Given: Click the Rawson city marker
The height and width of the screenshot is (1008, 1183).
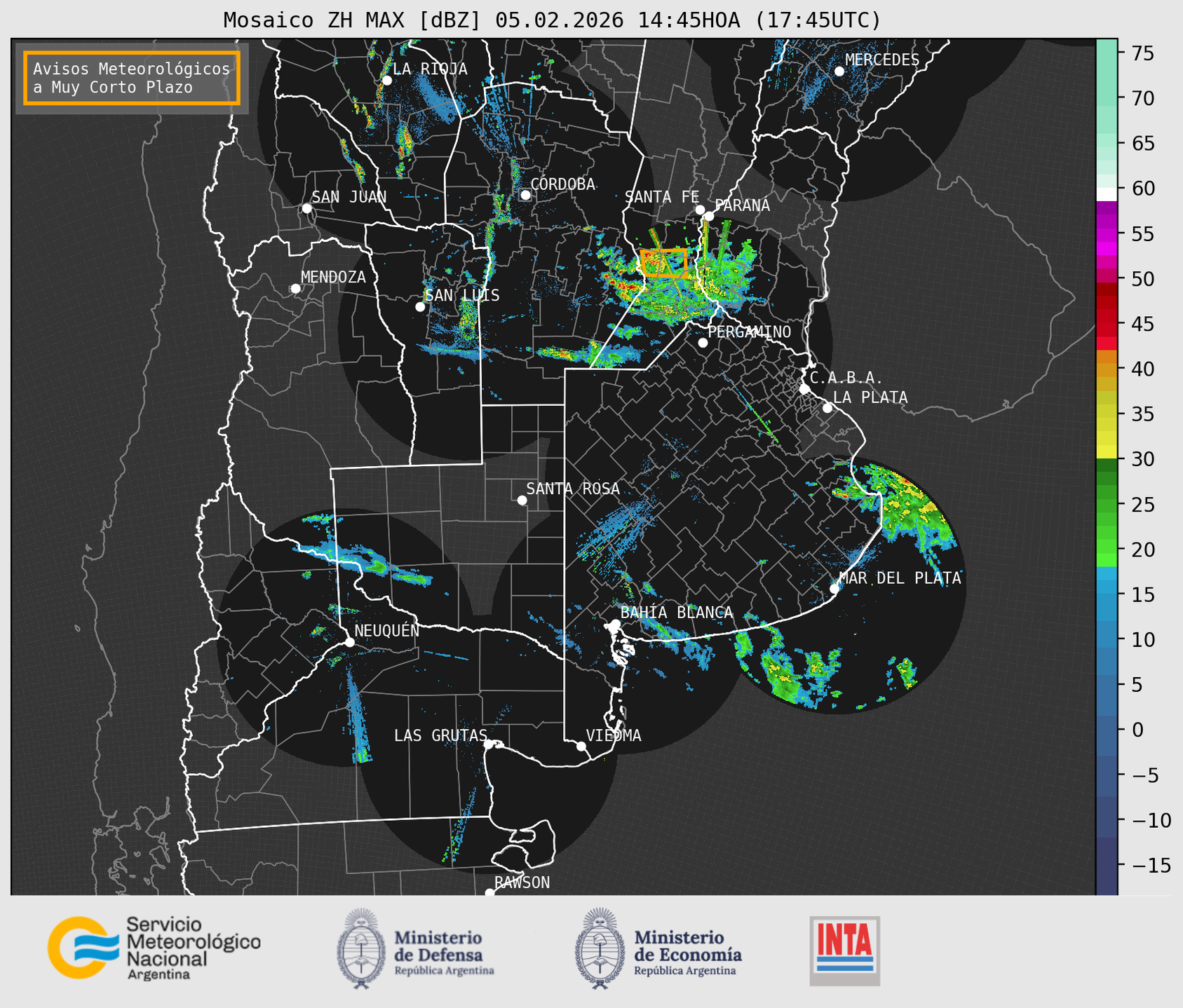Looking at the screenshot, I should tap(489, 893).
